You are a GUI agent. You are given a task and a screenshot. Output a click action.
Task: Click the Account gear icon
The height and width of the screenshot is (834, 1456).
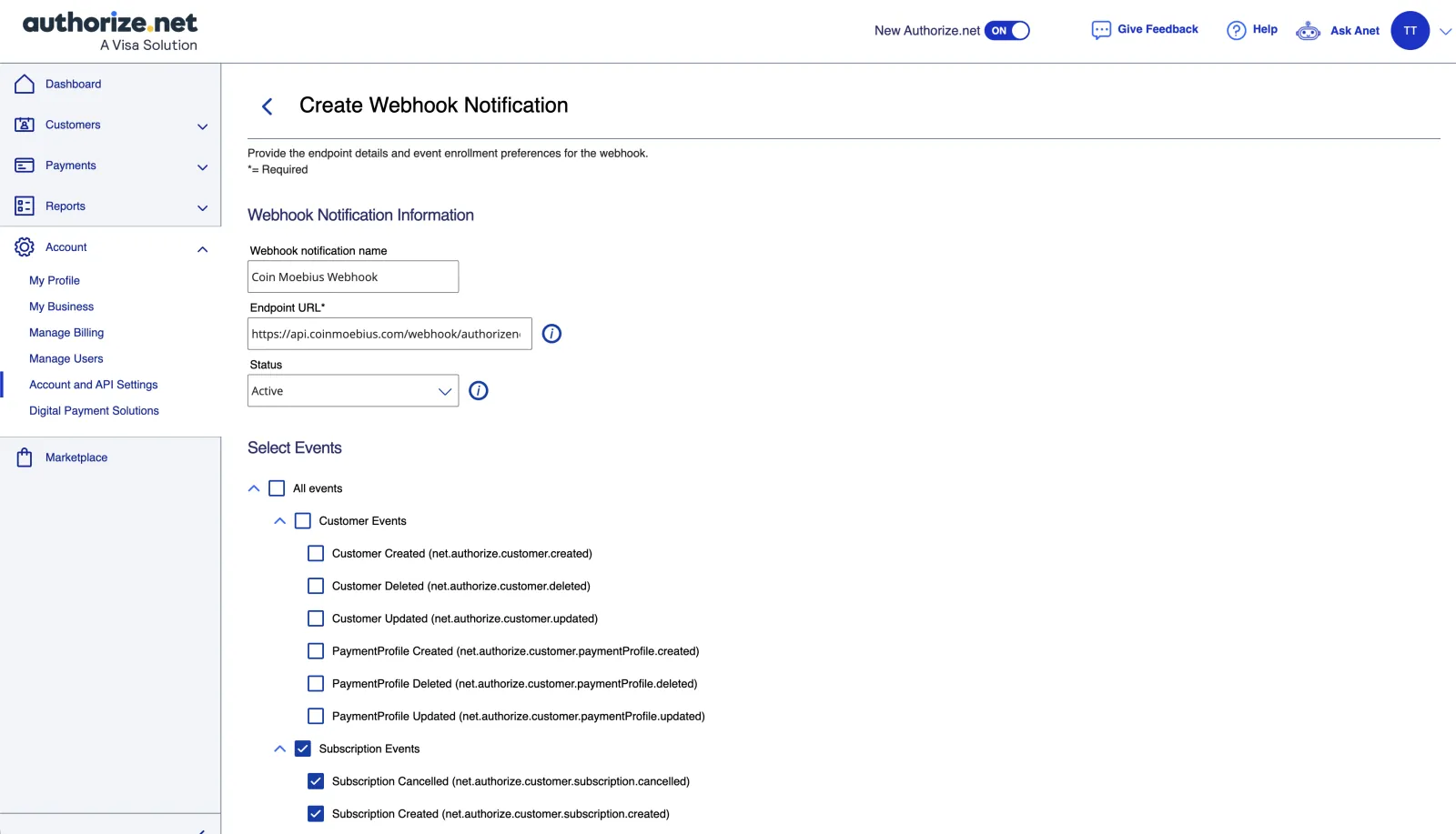pyautogui.click(x=25, y=247)
